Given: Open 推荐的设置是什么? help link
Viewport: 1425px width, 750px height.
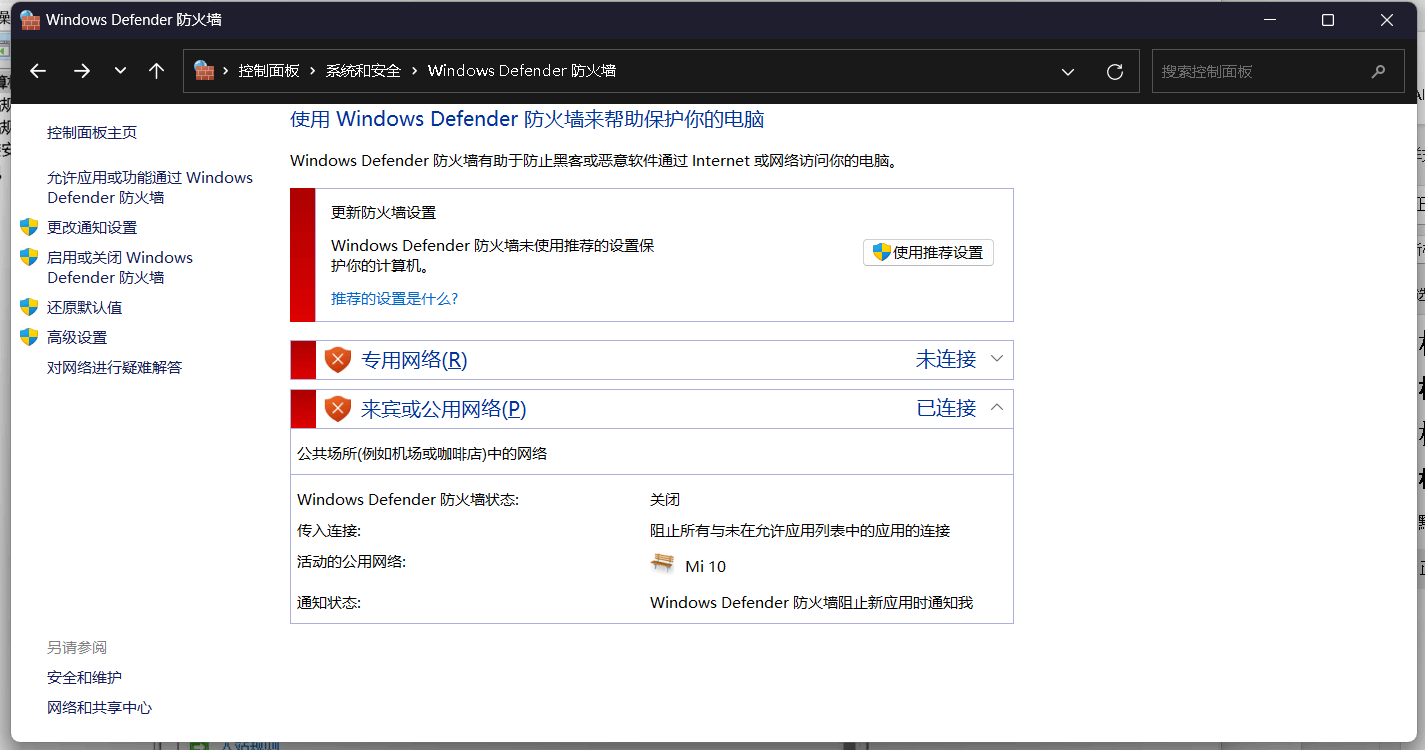Looking at the screenshot, I should [x=395, y=299].
